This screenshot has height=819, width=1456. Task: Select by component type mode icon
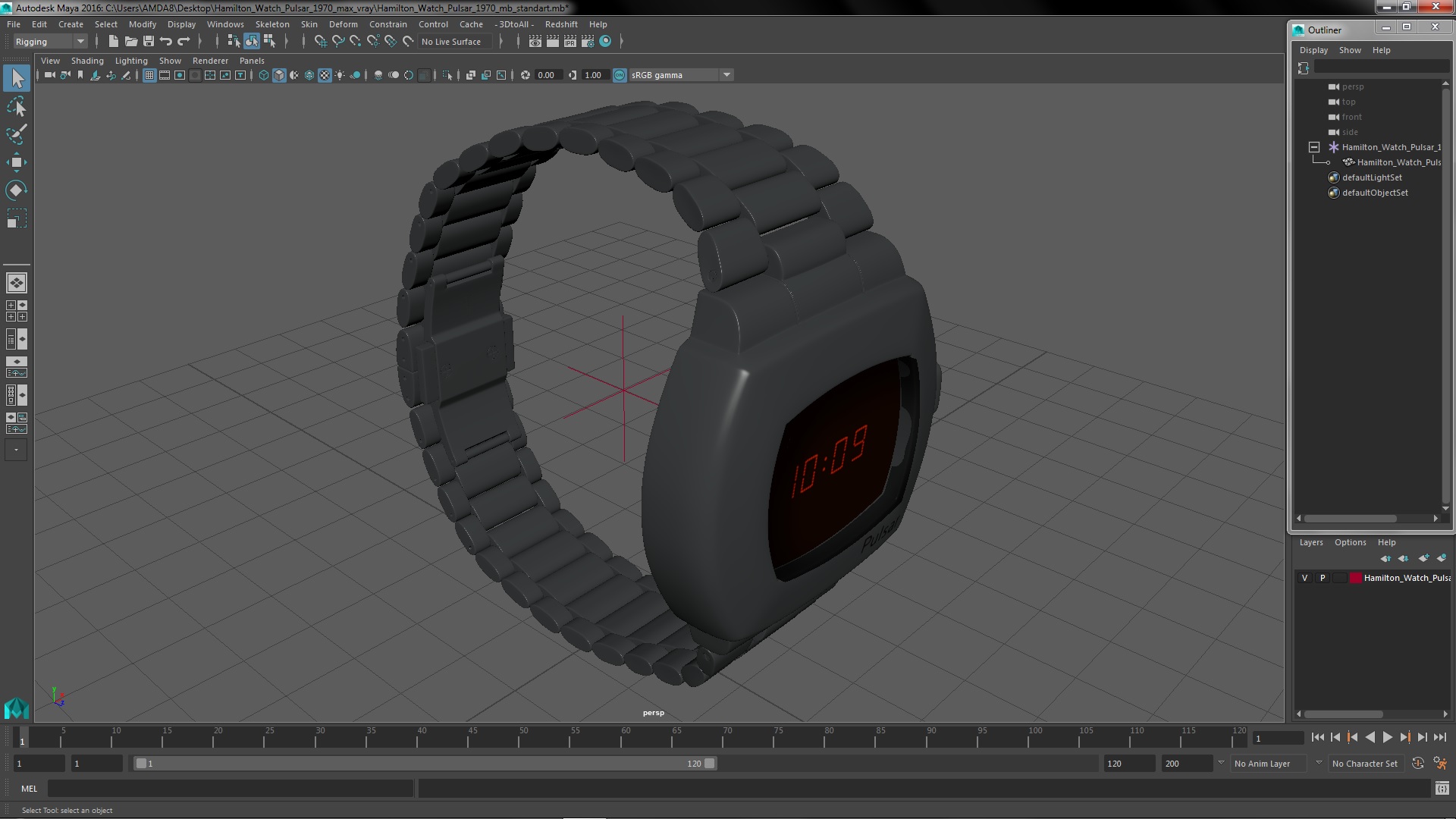pos(269,42)
